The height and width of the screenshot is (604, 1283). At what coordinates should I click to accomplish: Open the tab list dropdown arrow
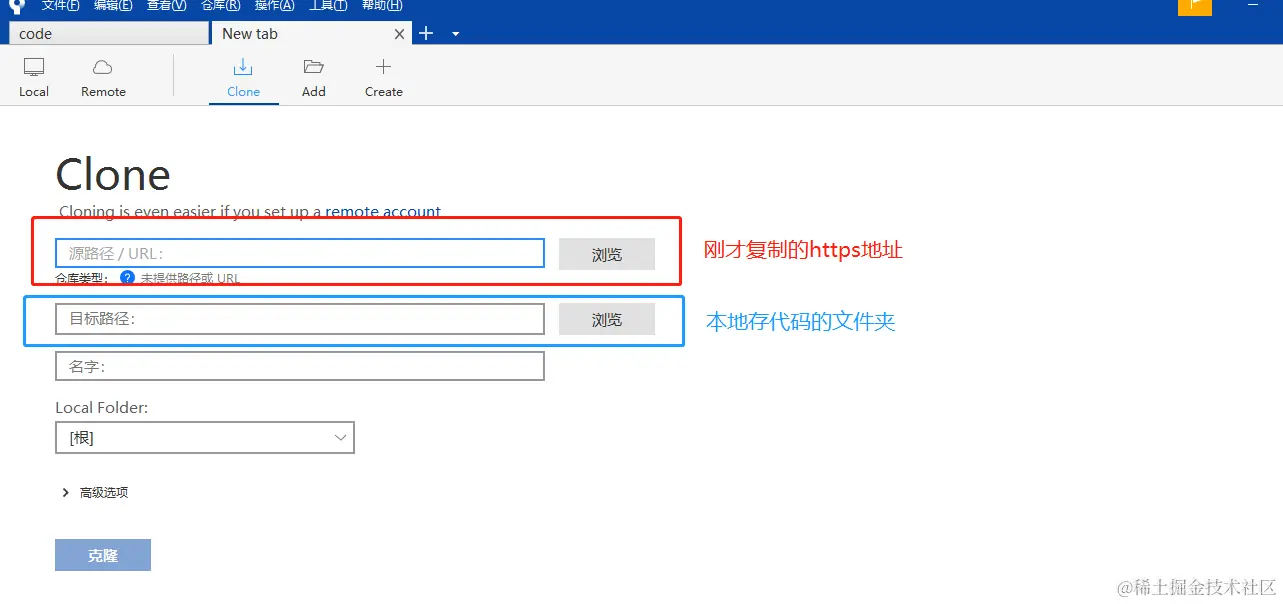coord(455,34)
